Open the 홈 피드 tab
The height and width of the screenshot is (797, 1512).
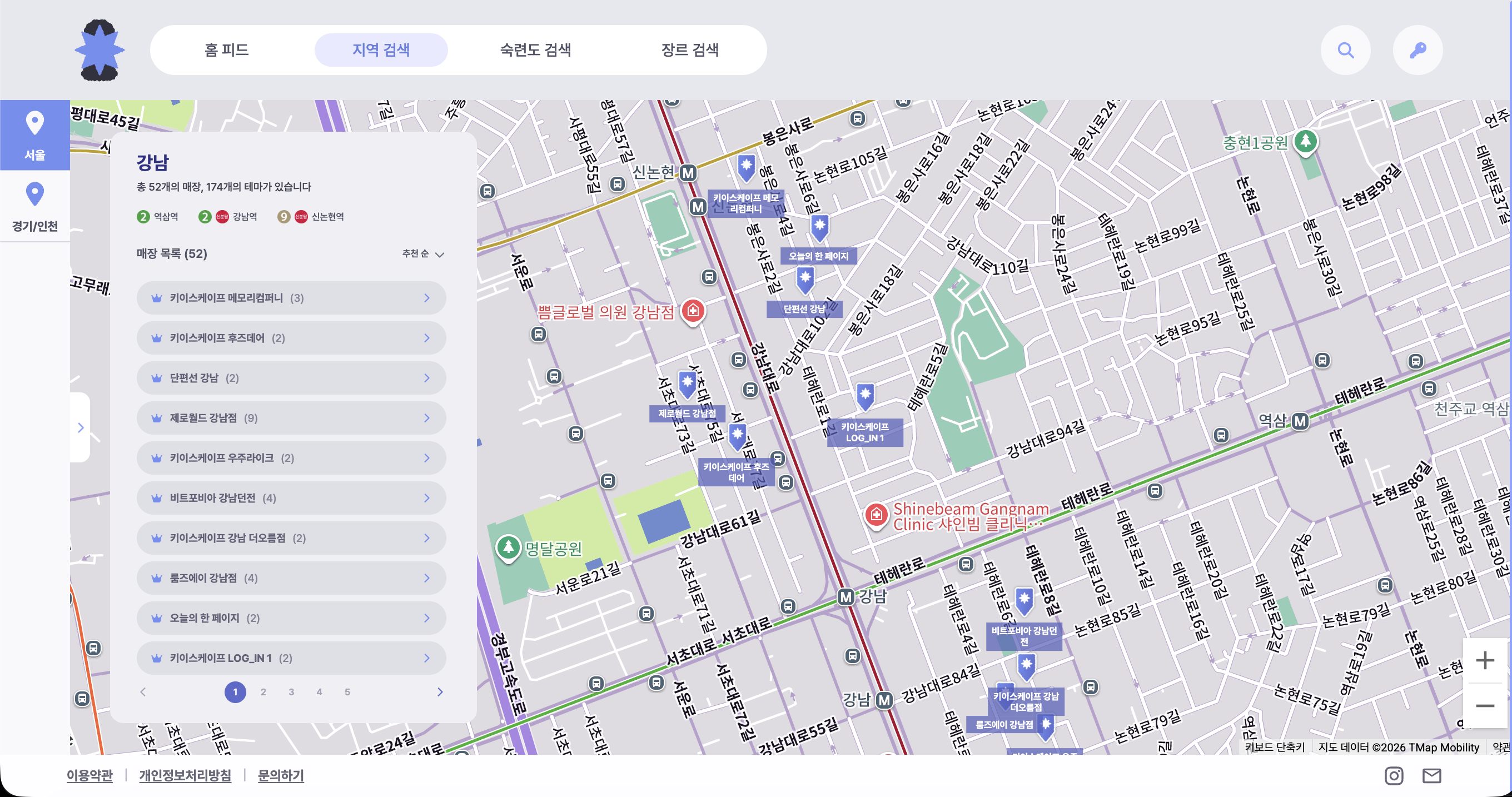click(227, 50)
